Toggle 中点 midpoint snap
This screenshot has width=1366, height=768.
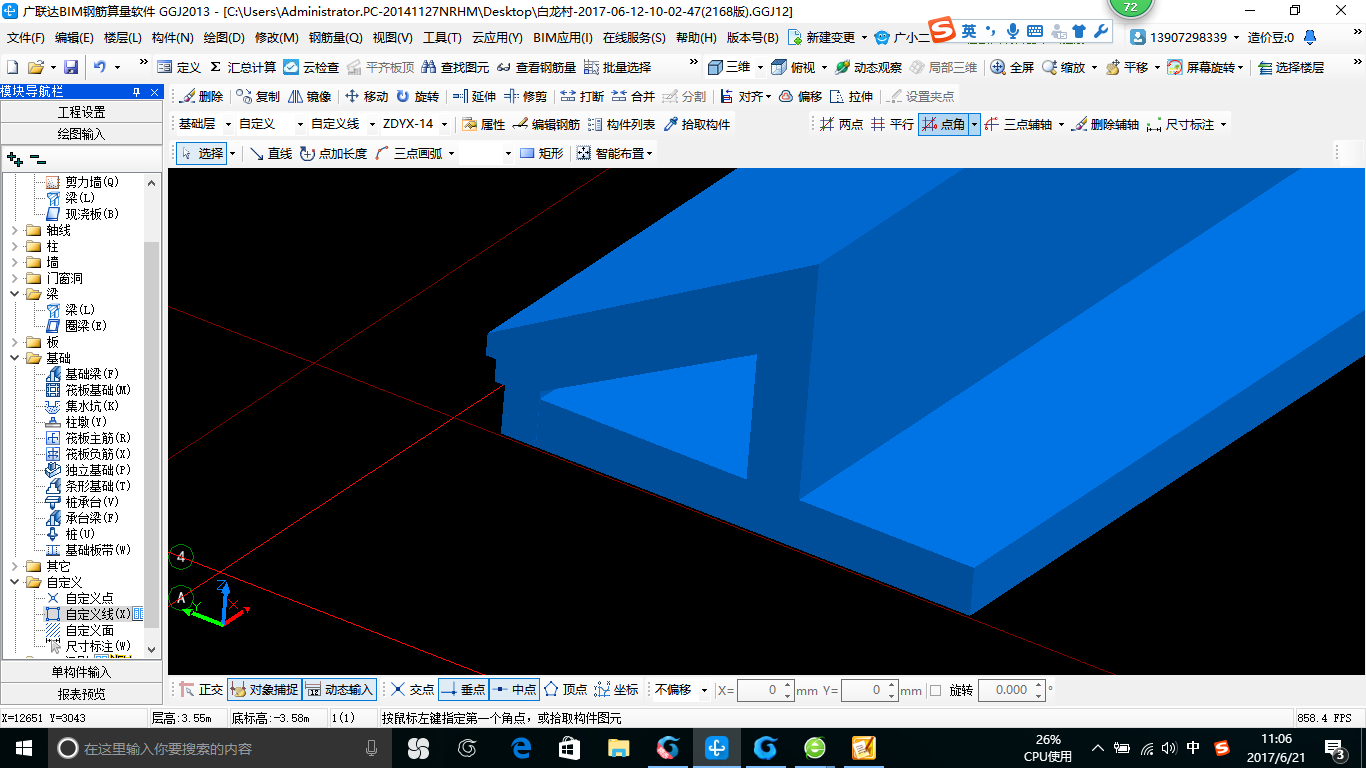click(x=514, y=690)
